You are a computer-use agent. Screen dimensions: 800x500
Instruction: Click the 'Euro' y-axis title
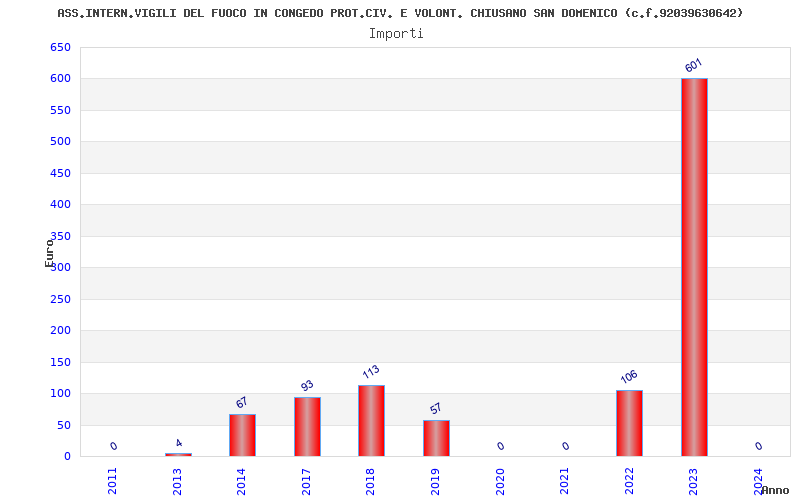49,253
